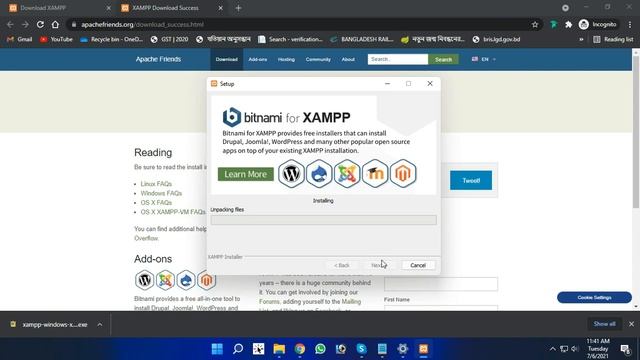The width and height of the screenshot is (640, 360).
Task: Open the Community menu item
Action: pyautogui.click(x=318, y=59)
